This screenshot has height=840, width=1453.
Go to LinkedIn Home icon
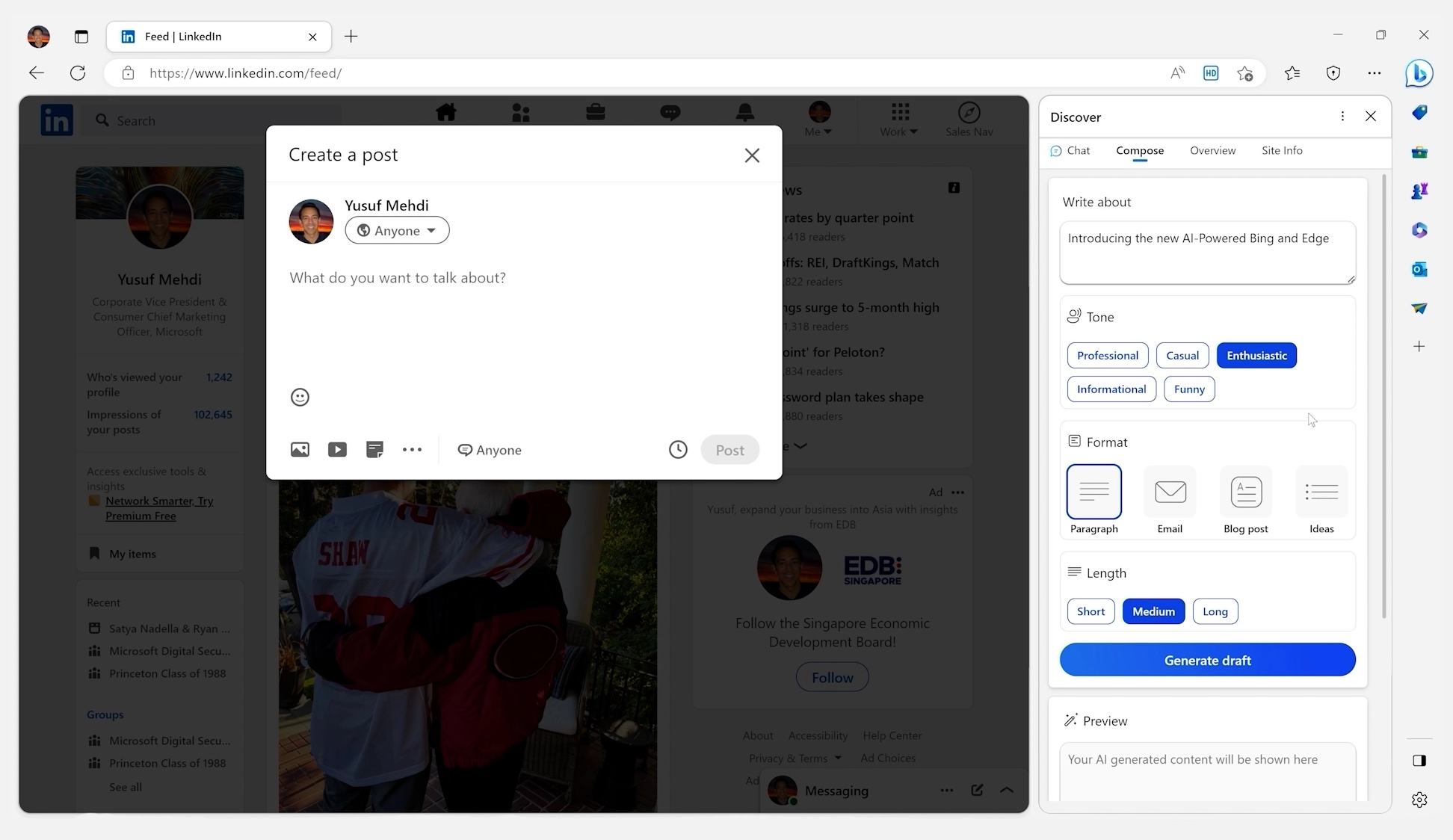pos(446,113)
